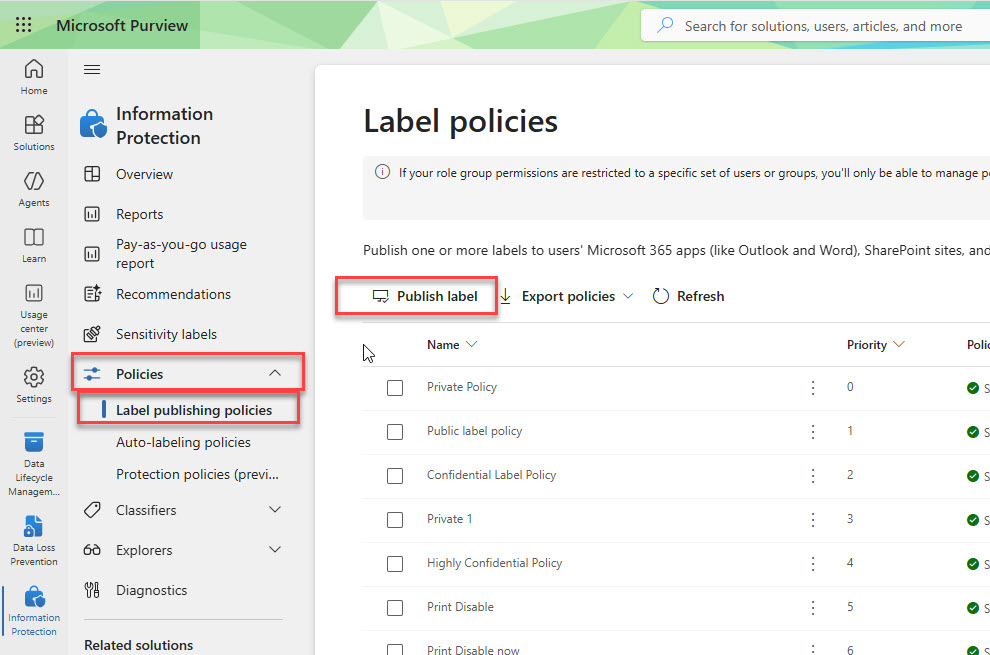Open Data Loss Prevention solution

click(x=33, y=541)
